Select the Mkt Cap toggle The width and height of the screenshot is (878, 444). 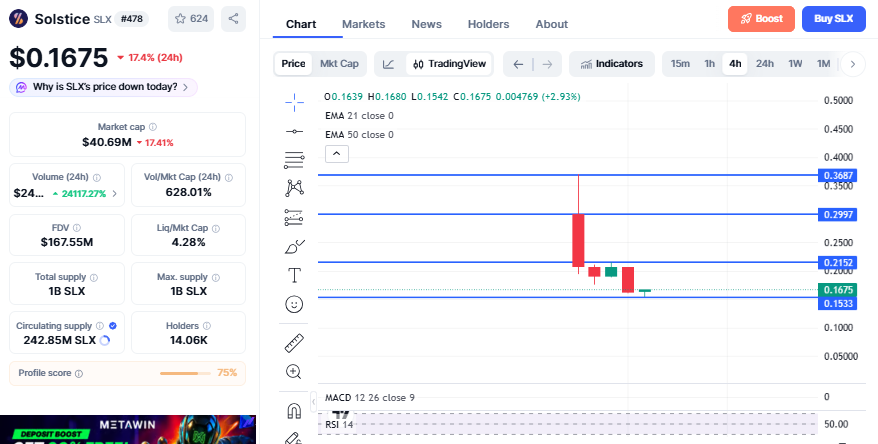pos(339,64)
